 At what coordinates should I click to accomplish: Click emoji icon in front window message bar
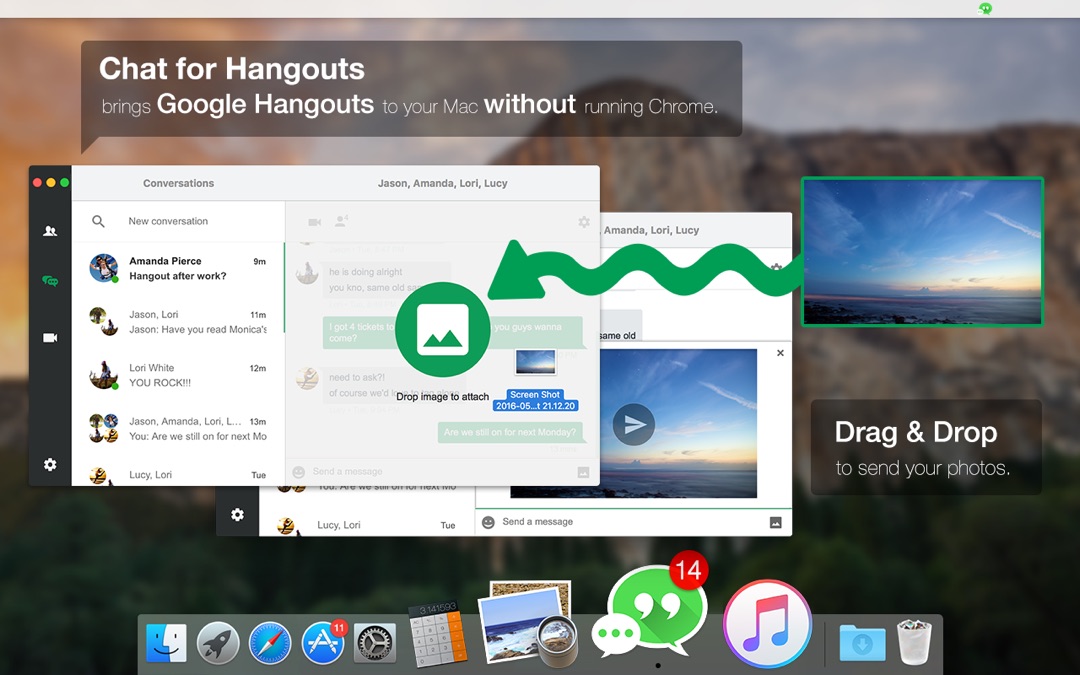(298, 472)
